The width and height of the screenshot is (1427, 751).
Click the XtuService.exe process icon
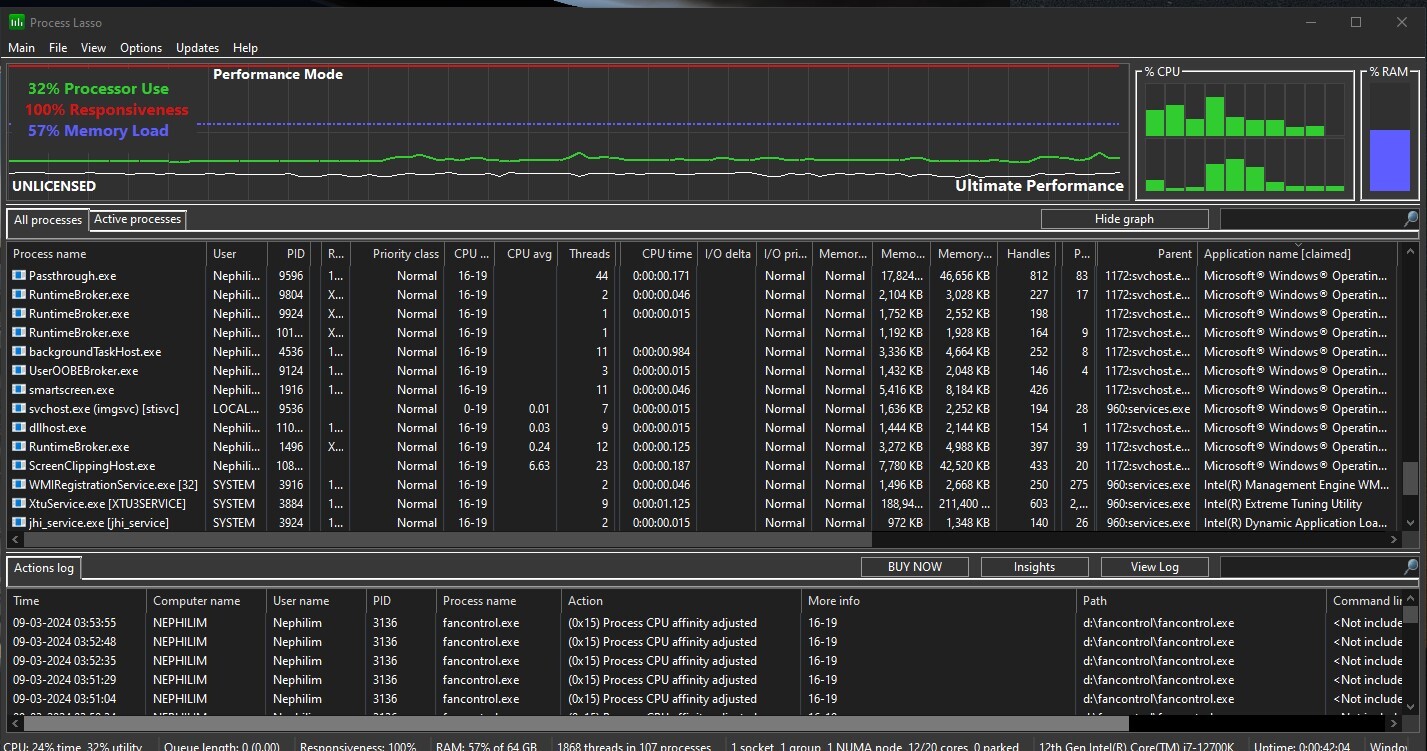pos(19,504)
